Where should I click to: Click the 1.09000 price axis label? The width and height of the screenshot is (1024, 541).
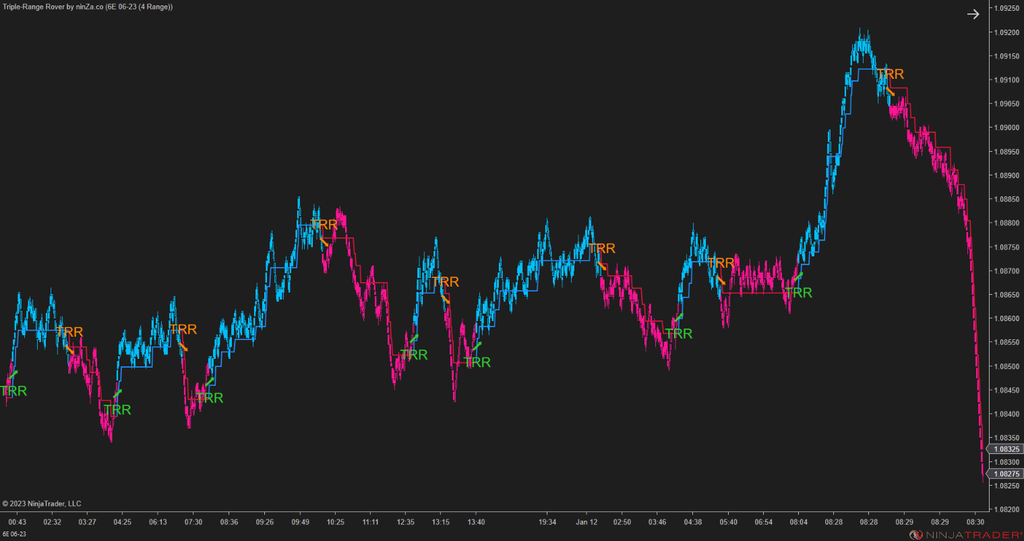click(1003, 128)
